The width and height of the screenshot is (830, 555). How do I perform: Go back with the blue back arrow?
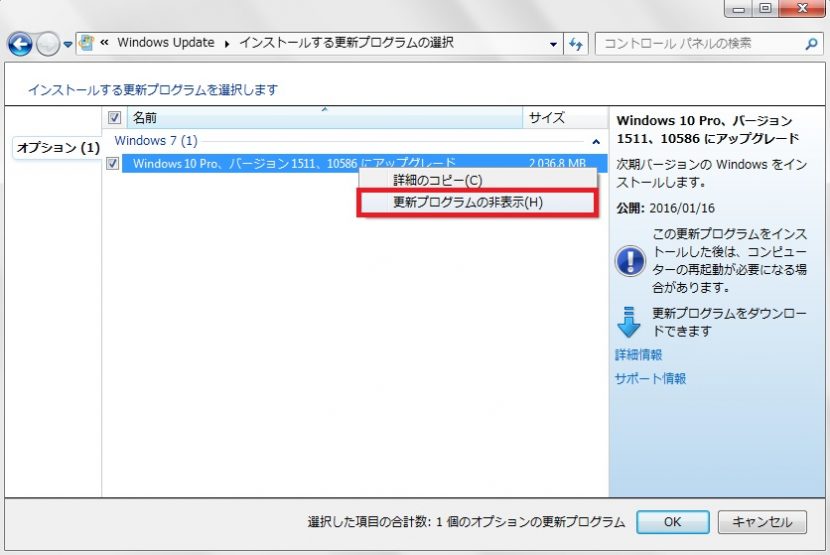20,44
